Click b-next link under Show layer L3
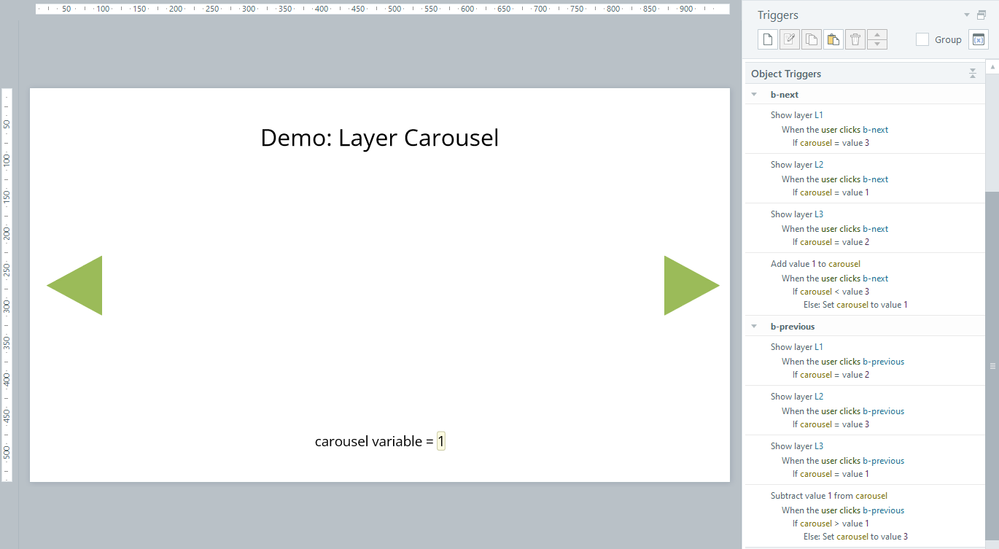 click(x=875, y=229)
